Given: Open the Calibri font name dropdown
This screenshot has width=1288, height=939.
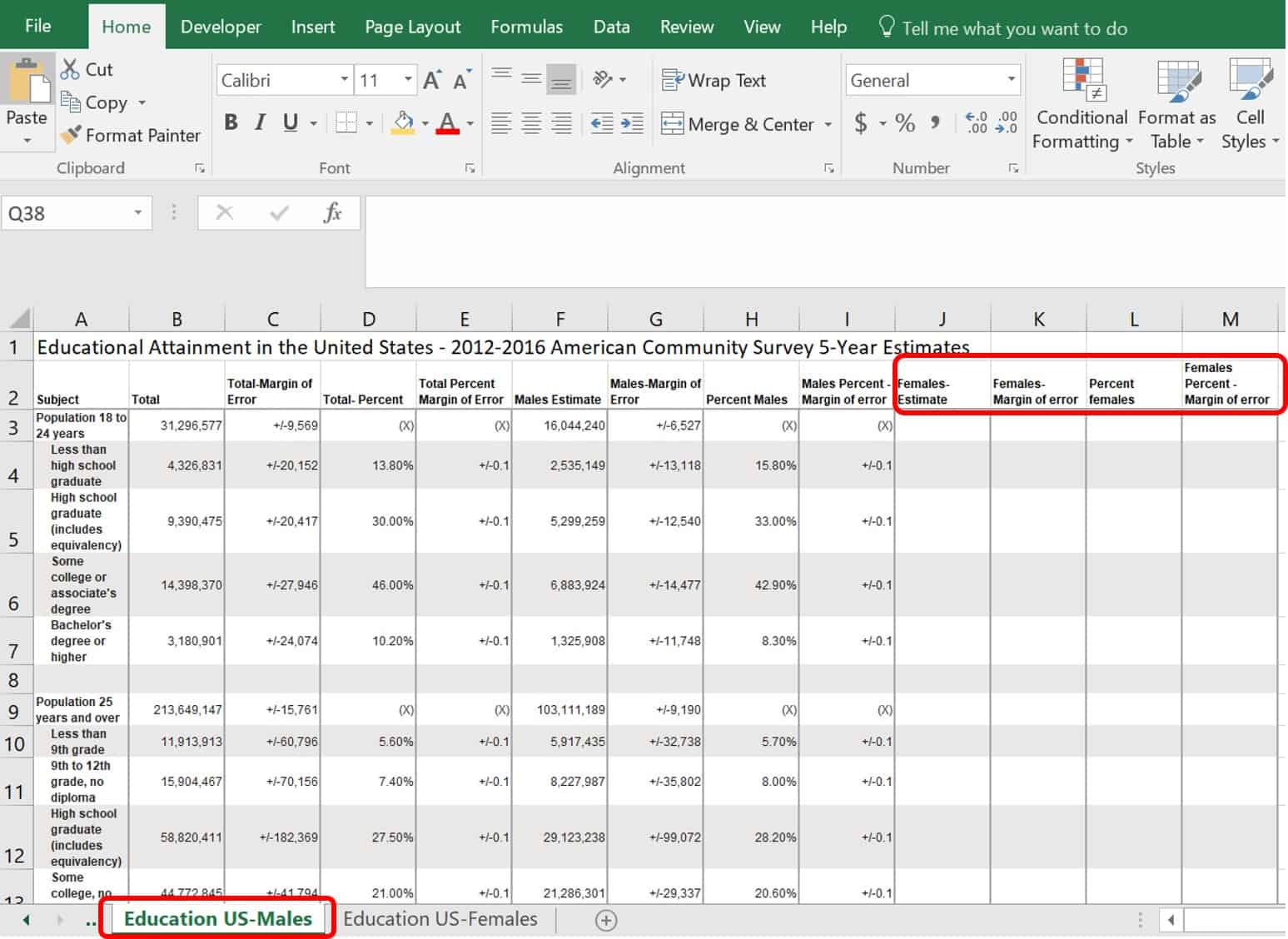Looking at the screenshot, I should coord(344,80).
